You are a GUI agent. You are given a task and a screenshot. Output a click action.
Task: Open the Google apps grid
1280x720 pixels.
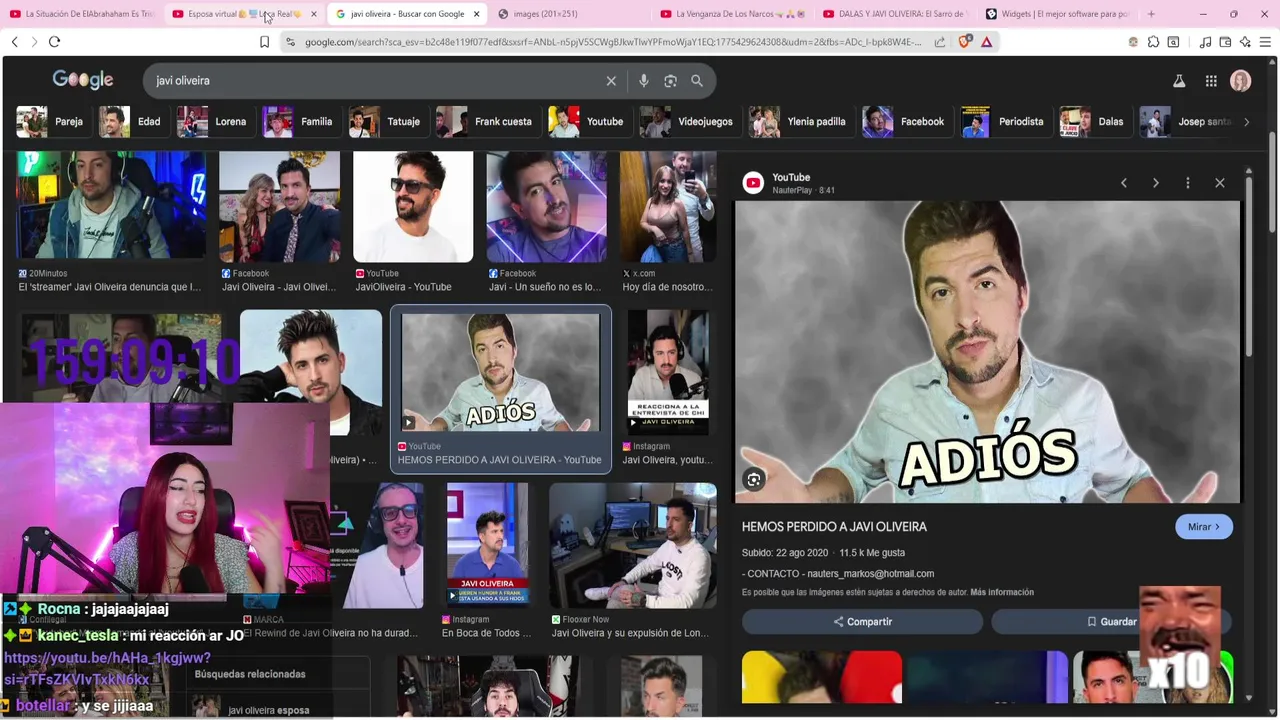click(1211, 81)
